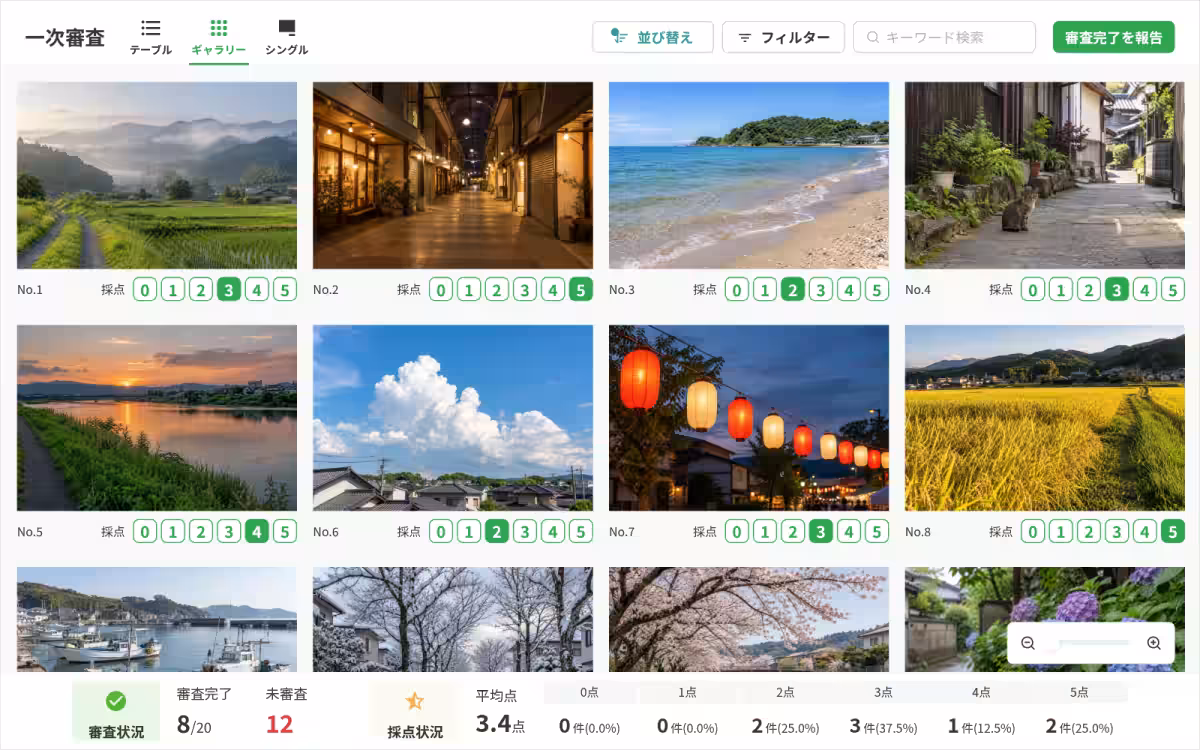Click the 審査状況 green checkmark icon
This screenshot has height=750, width=1200.
point(116,701)
